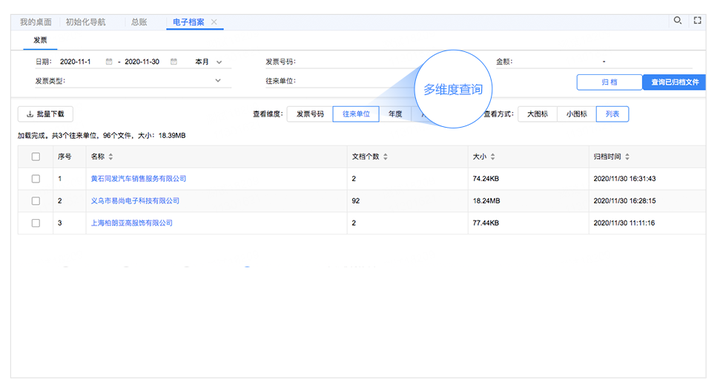The image size is (720, 389).
Task: Click the 批量下载 button
Action: pyautogui.click(x=45, y=114)
